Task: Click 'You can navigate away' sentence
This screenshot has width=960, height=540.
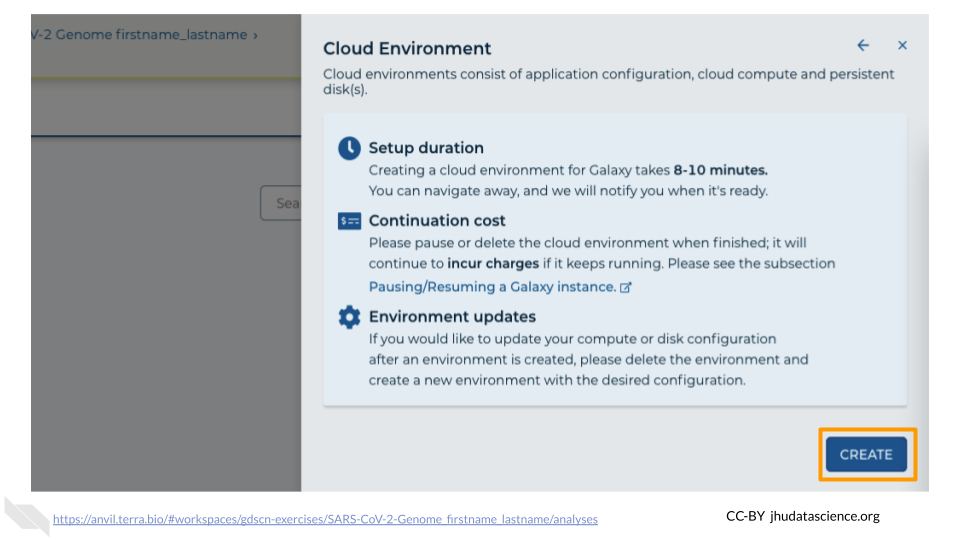Action: (x=568, y=191)
